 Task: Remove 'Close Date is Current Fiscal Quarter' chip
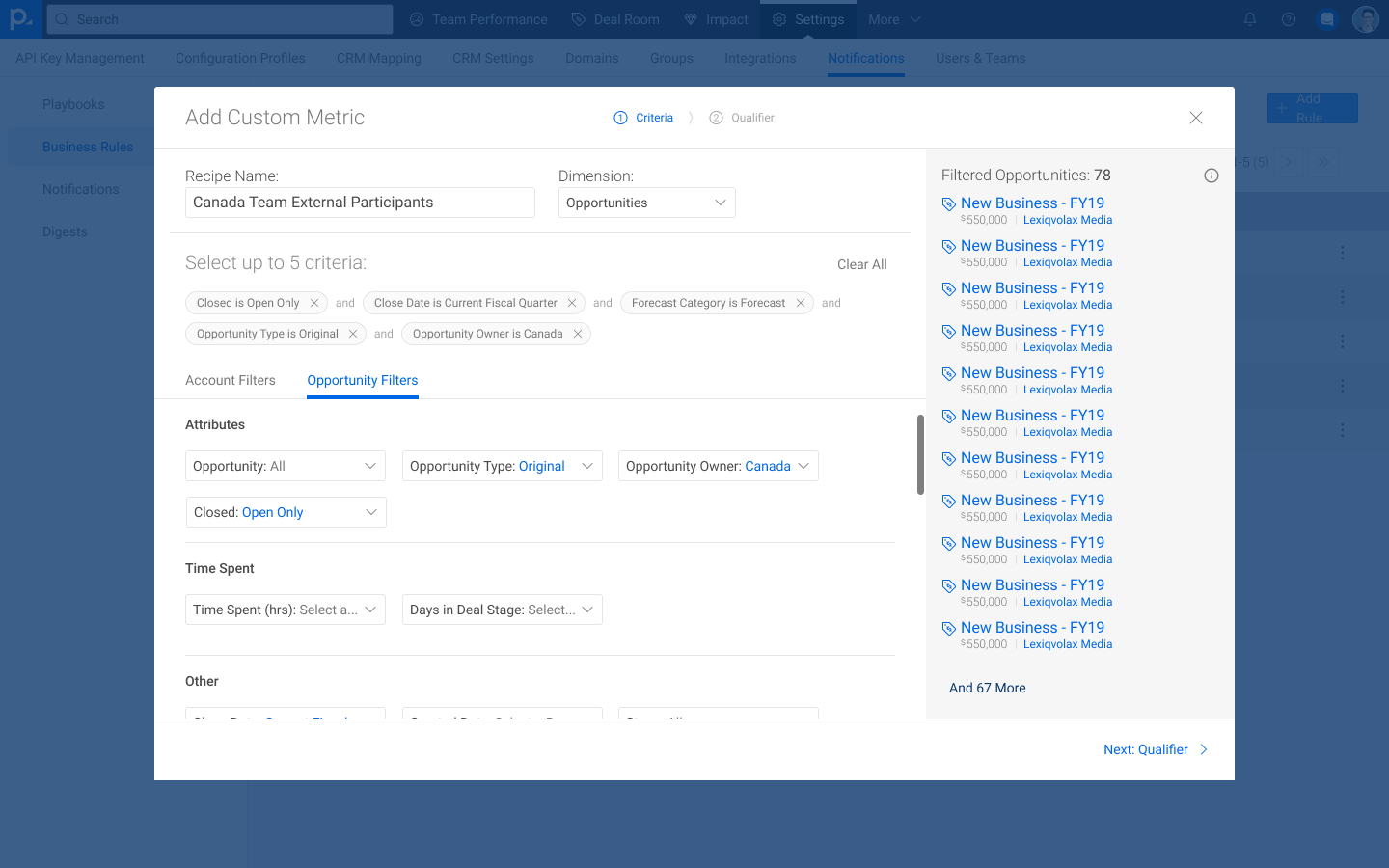tap(572, 303)
